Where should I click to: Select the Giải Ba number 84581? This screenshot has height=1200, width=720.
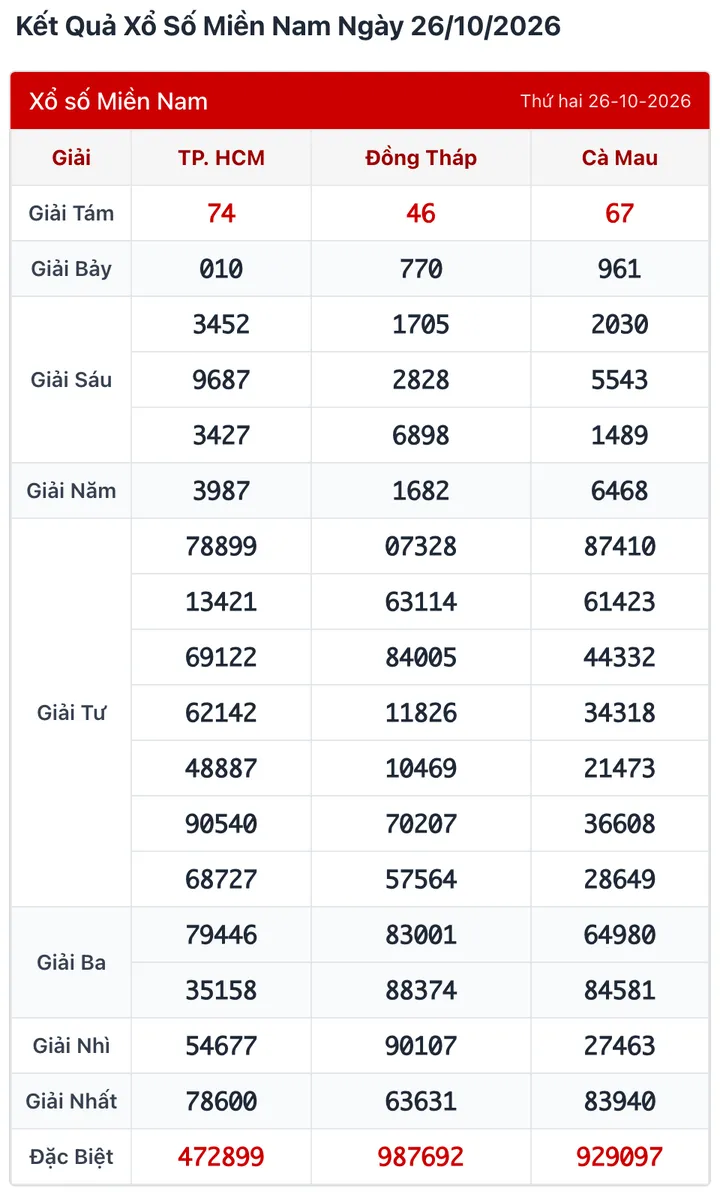point(620,990)
